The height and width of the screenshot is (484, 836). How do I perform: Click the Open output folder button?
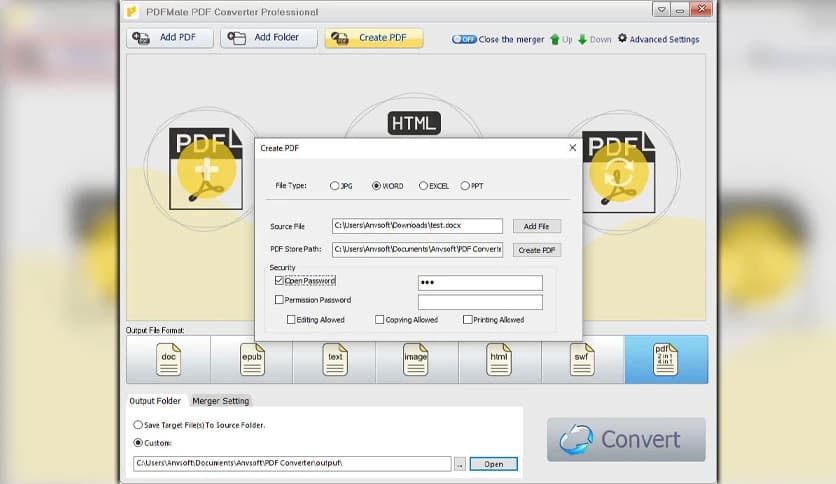click(x=494, y=464)
